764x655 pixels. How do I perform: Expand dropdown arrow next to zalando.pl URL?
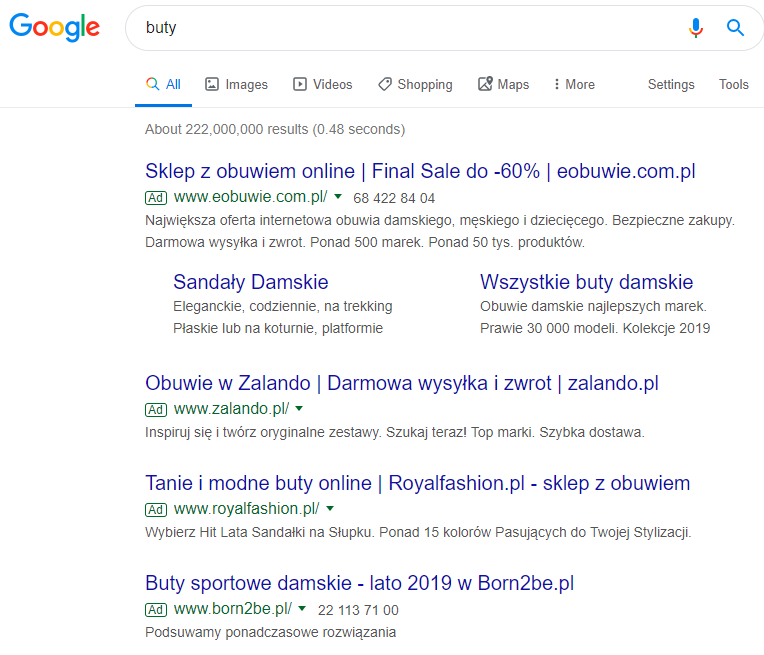point(299,408)
